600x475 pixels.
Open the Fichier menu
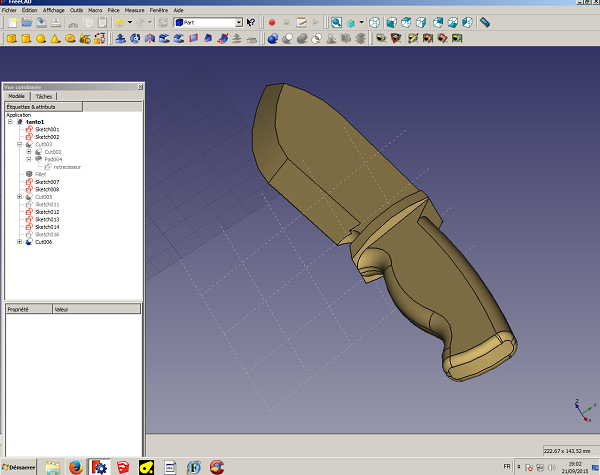[9, 10]
